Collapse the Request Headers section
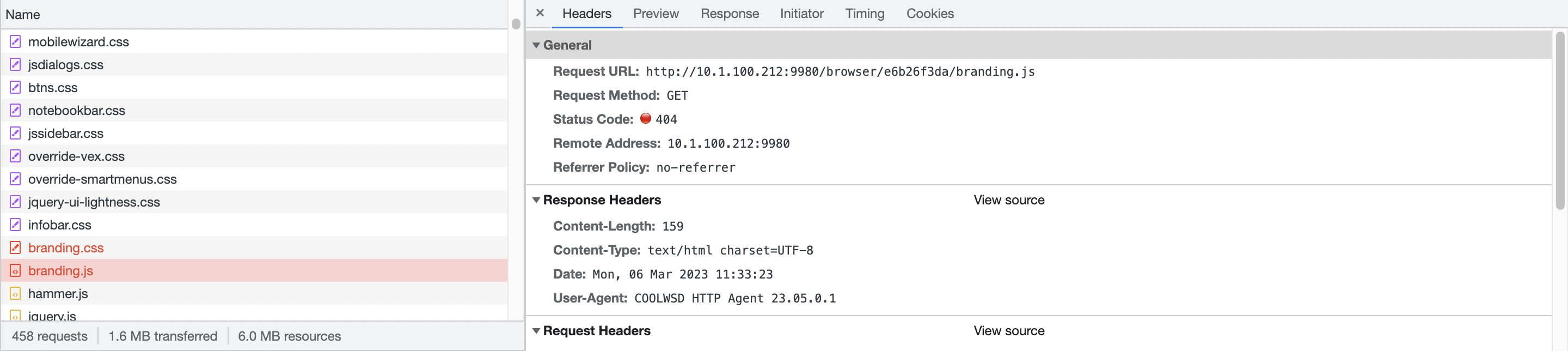 point(536,330)
